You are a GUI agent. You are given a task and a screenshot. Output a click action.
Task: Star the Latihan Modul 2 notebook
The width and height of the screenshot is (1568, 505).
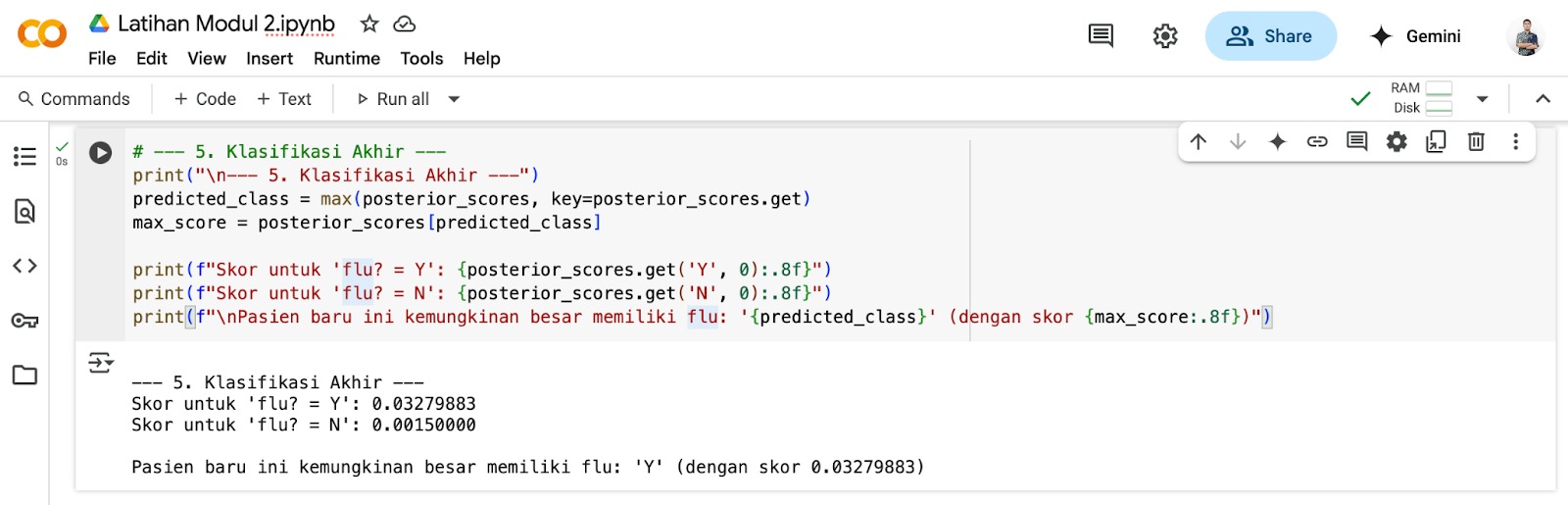point(369,24)
